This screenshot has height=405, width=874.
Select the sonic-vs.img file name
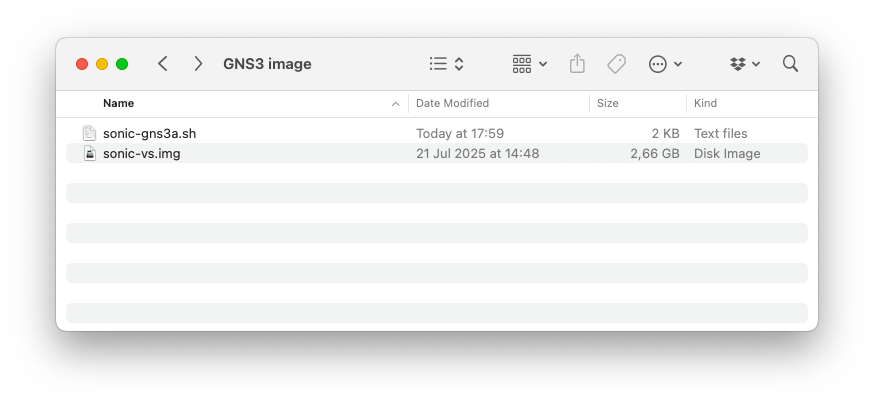[x=142, y=154]
